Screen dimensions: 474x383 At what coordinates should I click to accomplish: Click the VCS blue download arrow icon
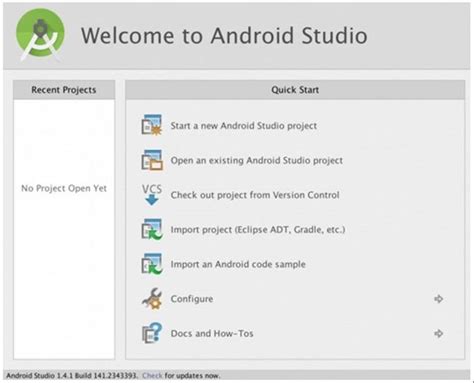[152, 195]
